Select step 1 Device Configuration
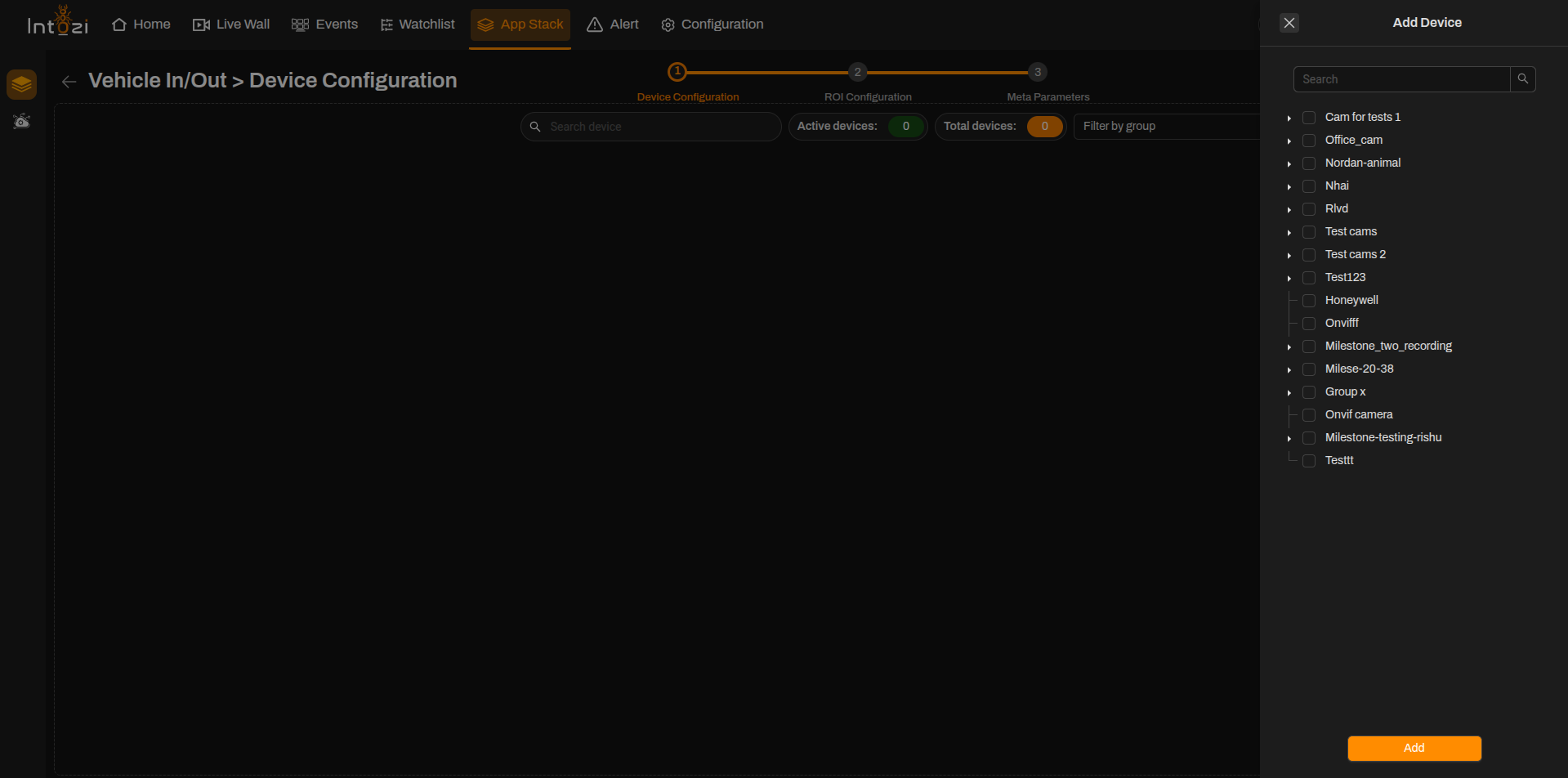This screenshot has width=1568, height=778. [x=677, y=72]
